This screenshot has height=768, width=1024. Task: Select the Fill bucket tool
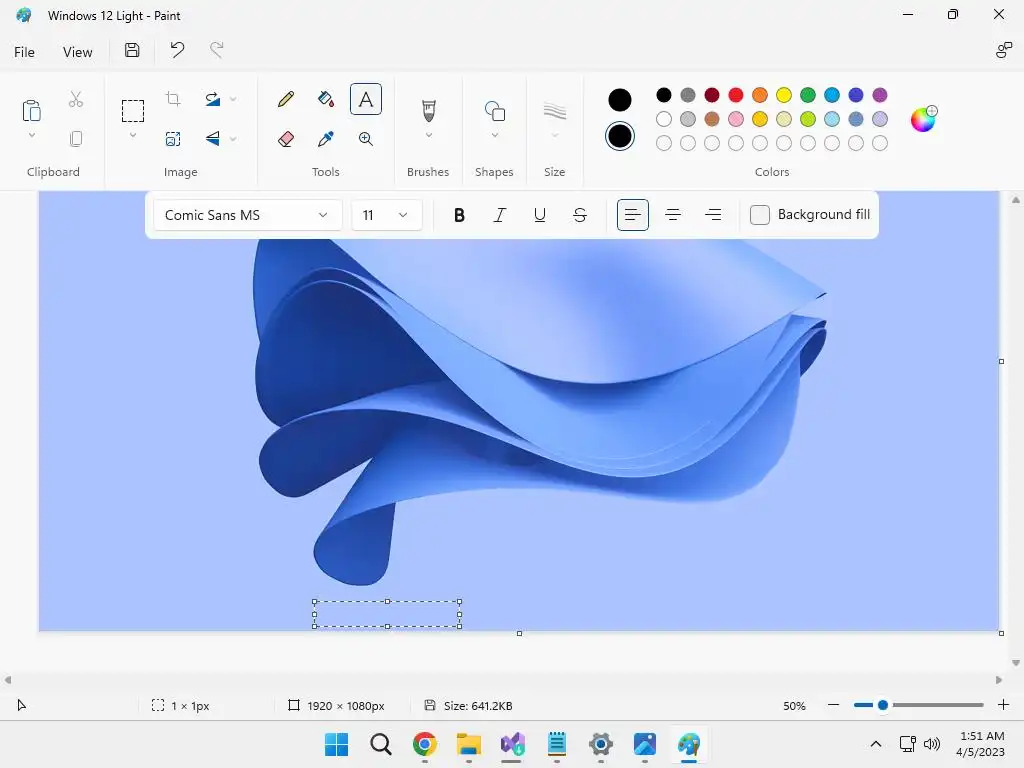[326, 99]
